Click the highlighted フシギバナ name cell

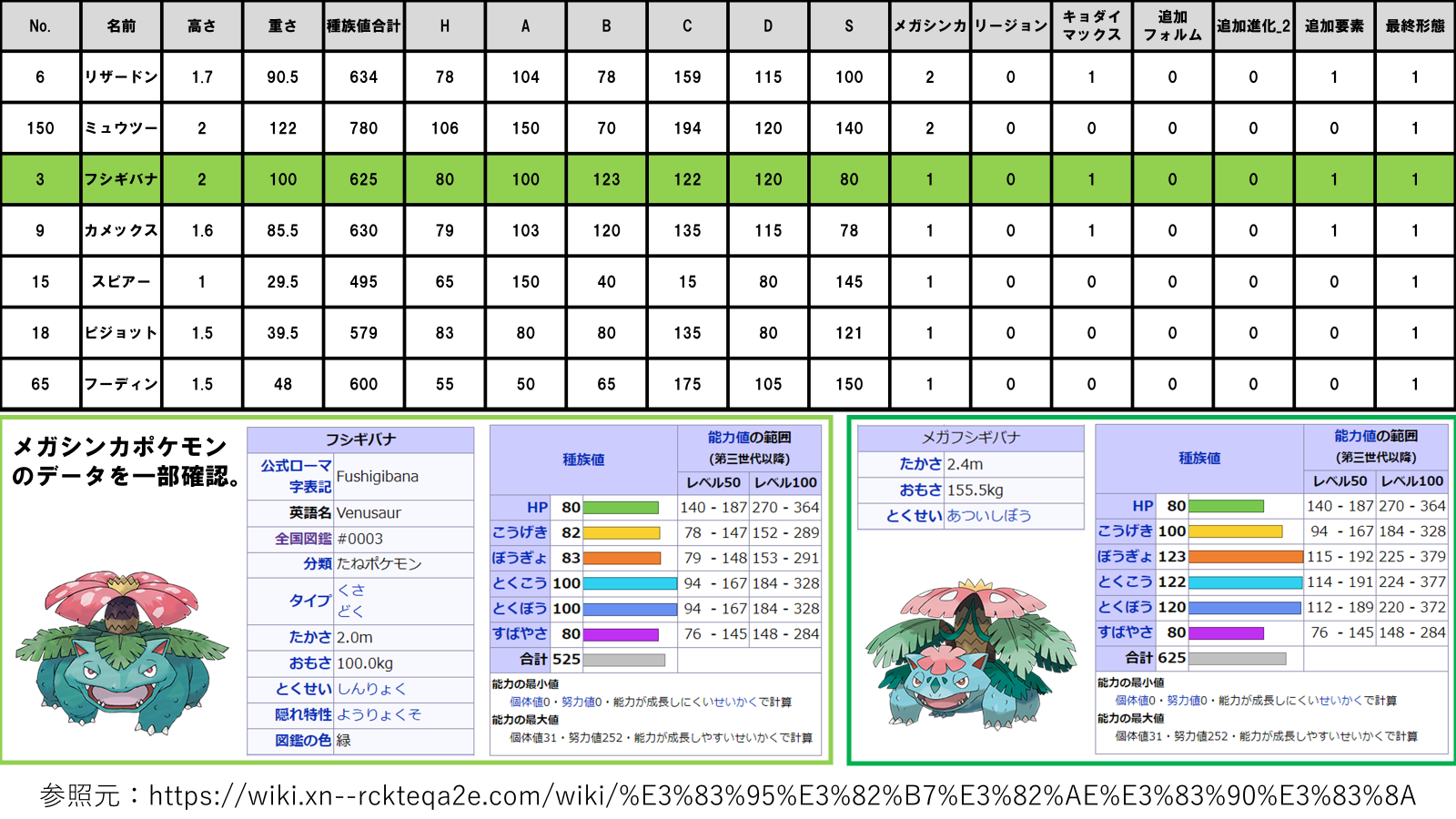click(121, 179)
